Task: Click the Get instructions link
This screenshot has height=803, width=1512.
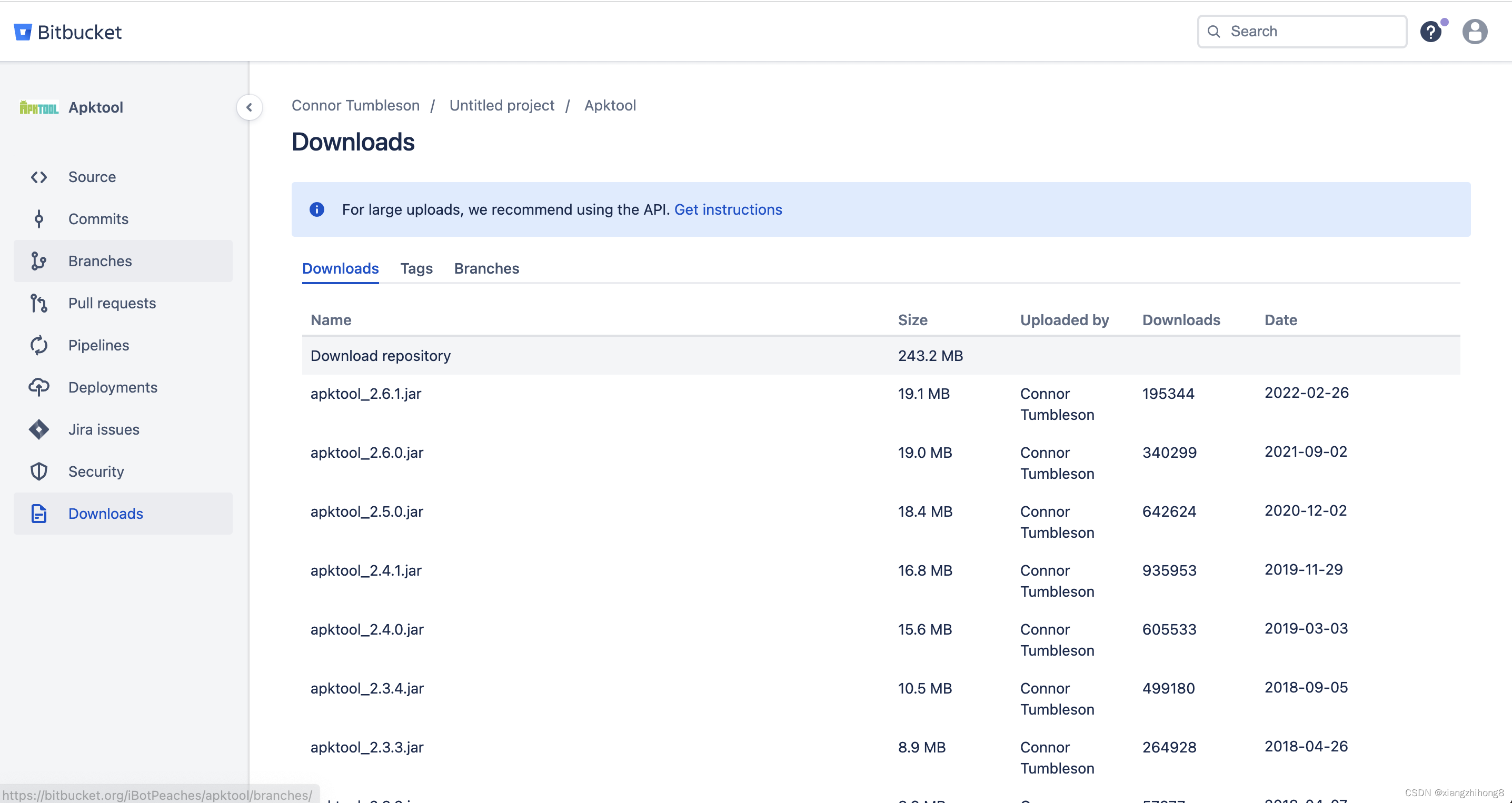Action: point(728,209)
